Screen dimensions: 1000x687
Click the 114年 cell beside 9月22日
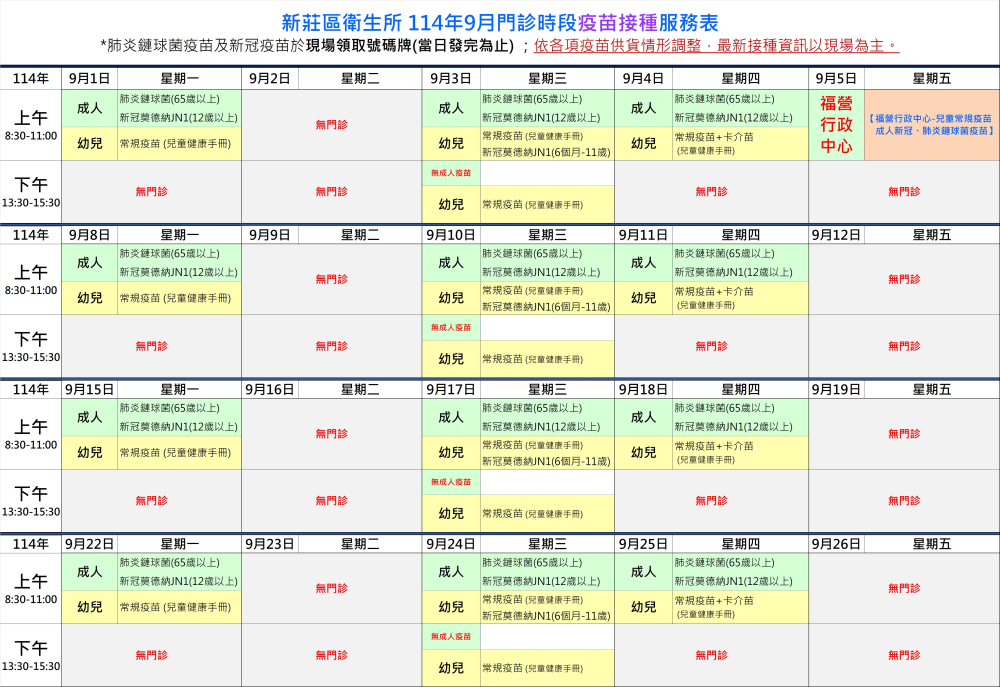(x=31, y=544)
